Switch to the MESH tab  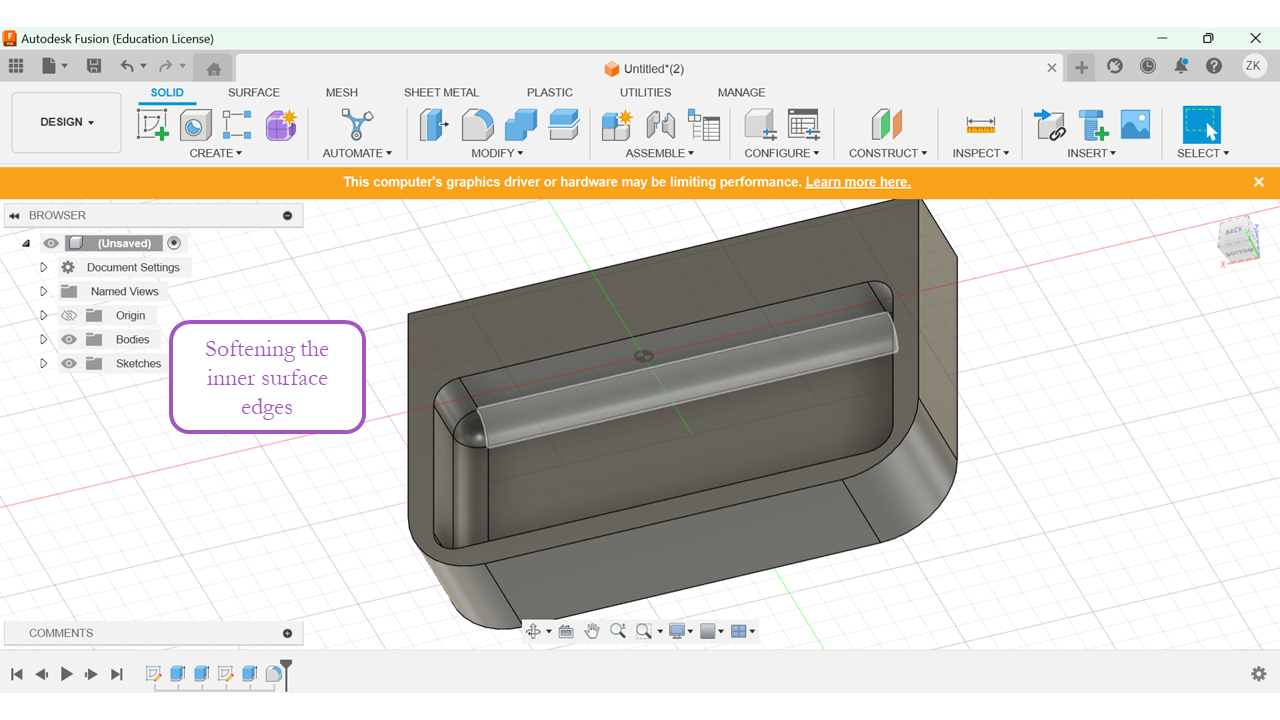(342, 92)
